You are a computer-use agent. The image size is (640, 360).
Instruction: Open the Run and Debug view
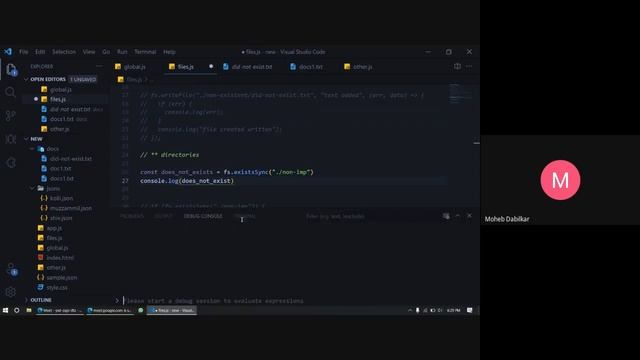[x=11, y=139]
